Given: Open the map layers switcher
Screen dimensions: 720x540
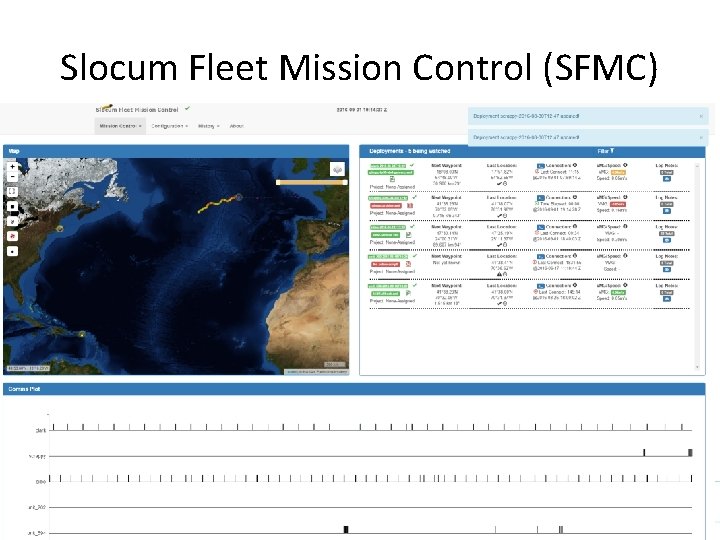Looking at the screenshot, I should pos(338,169).
